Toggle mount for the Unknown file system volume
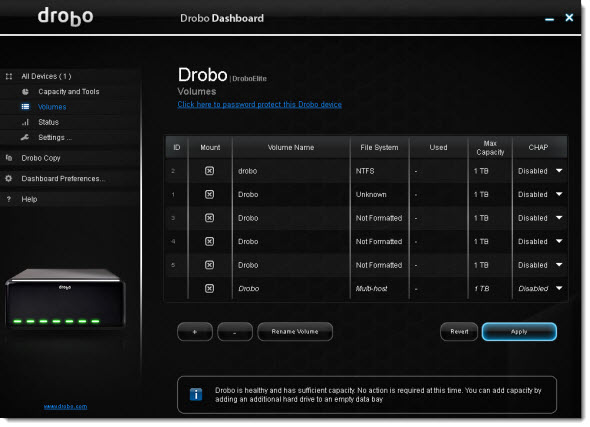 [x=210, y=195]
